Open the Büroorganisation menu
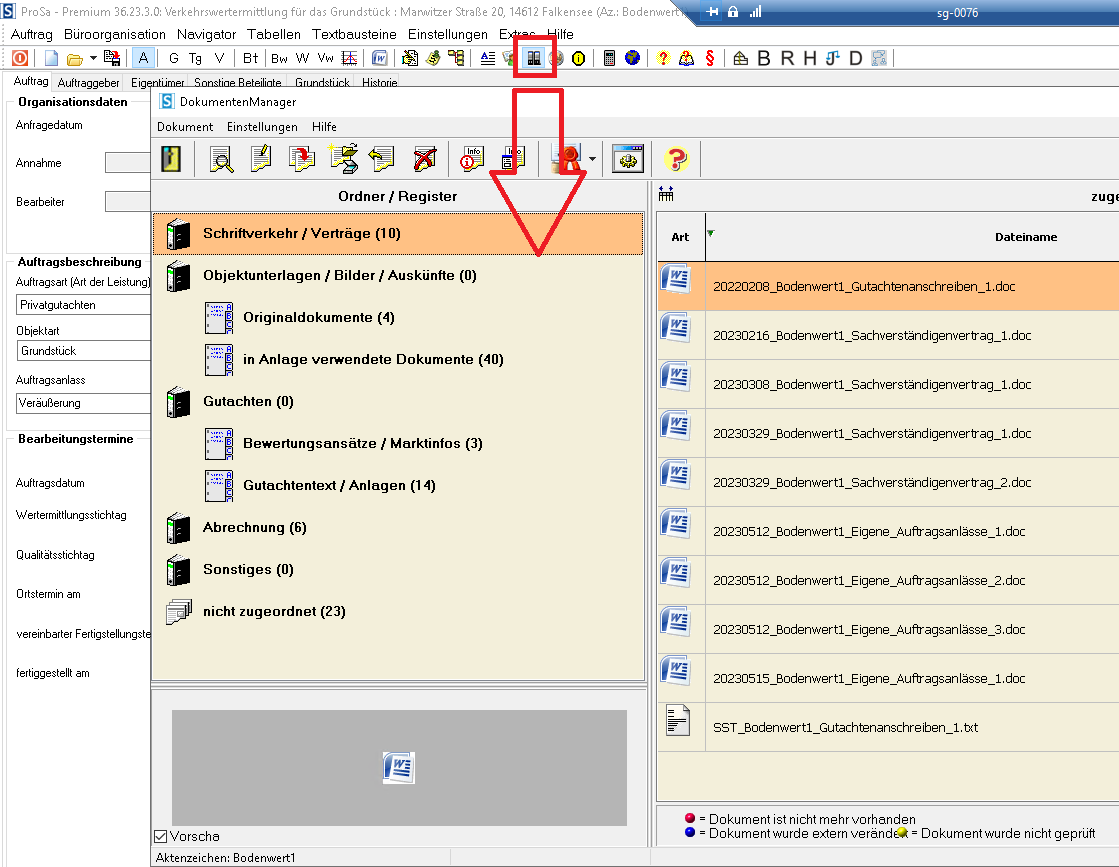The width and height of the screenshot is (1119, 867). (115, 34)
